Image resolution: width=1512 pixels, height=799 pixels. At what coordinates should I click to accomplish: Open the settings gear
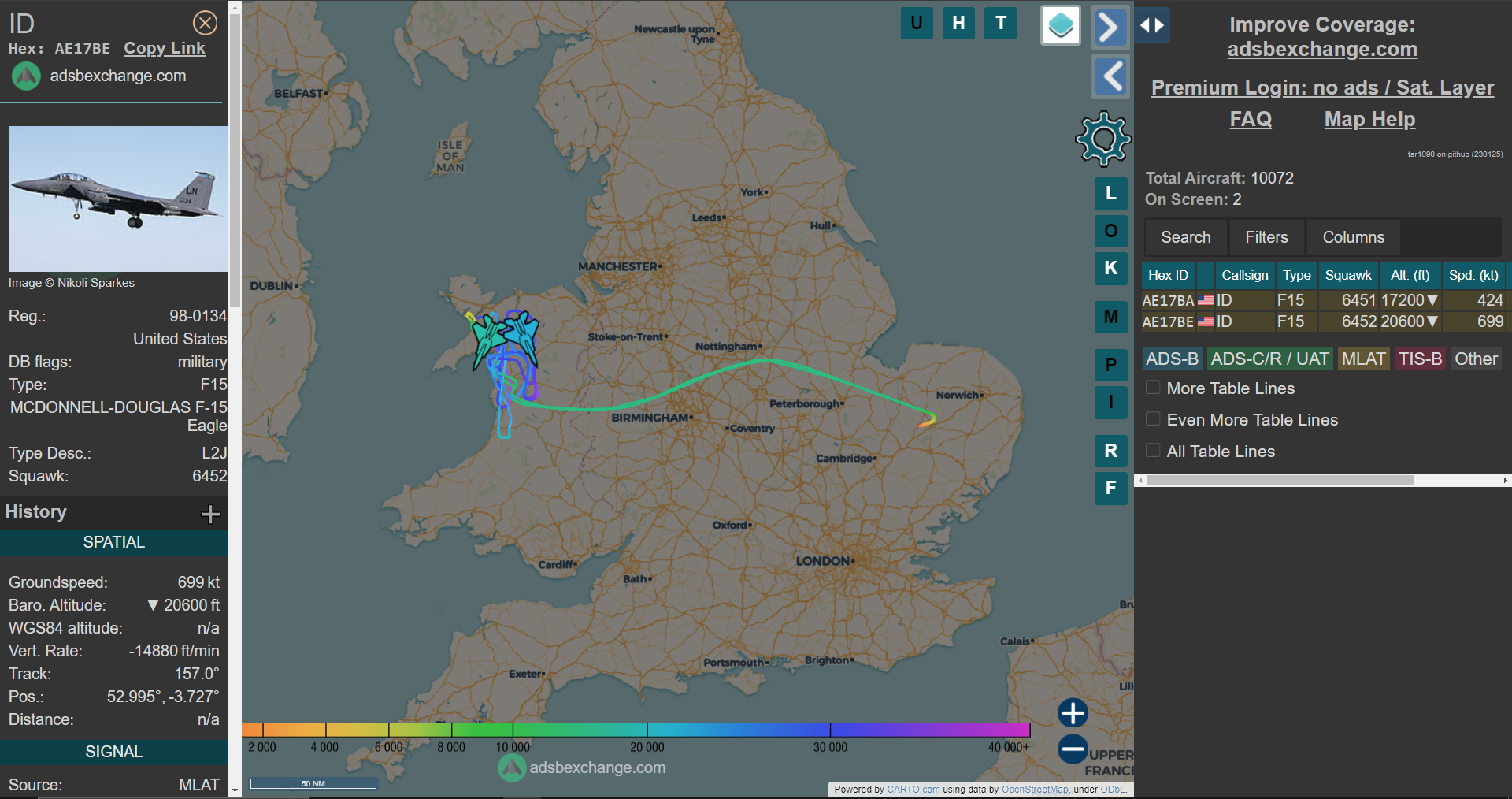click(1103, 139)
